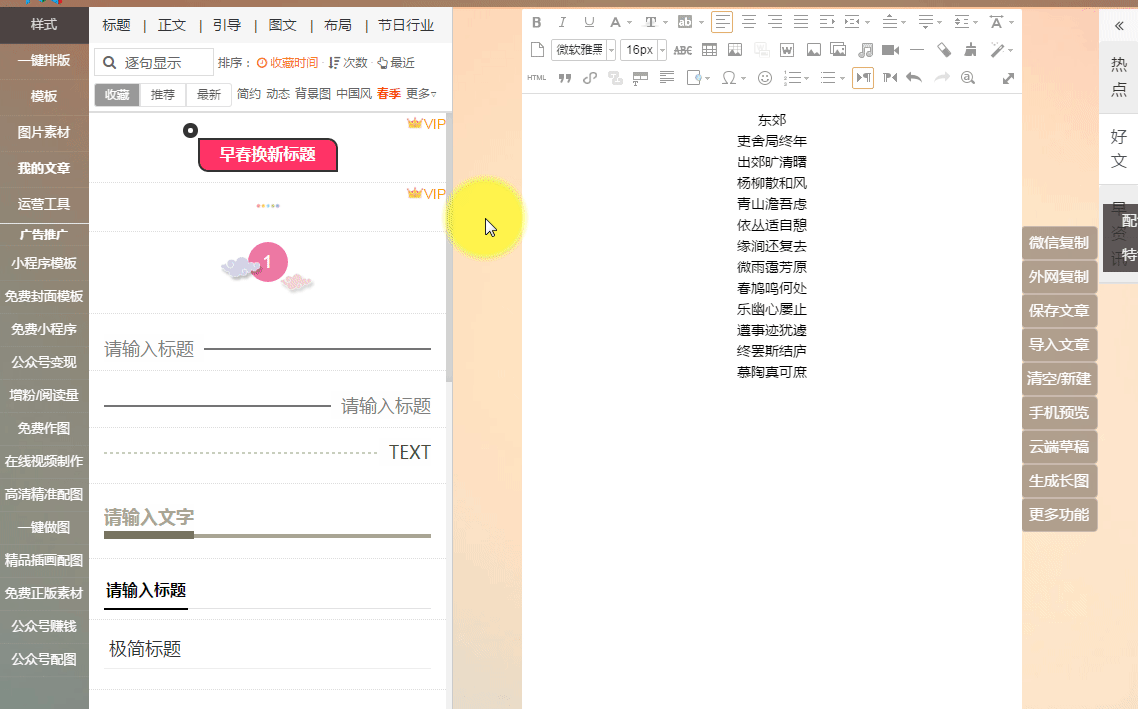
Task: Click the insert music icon
Action: coord(866,50)
